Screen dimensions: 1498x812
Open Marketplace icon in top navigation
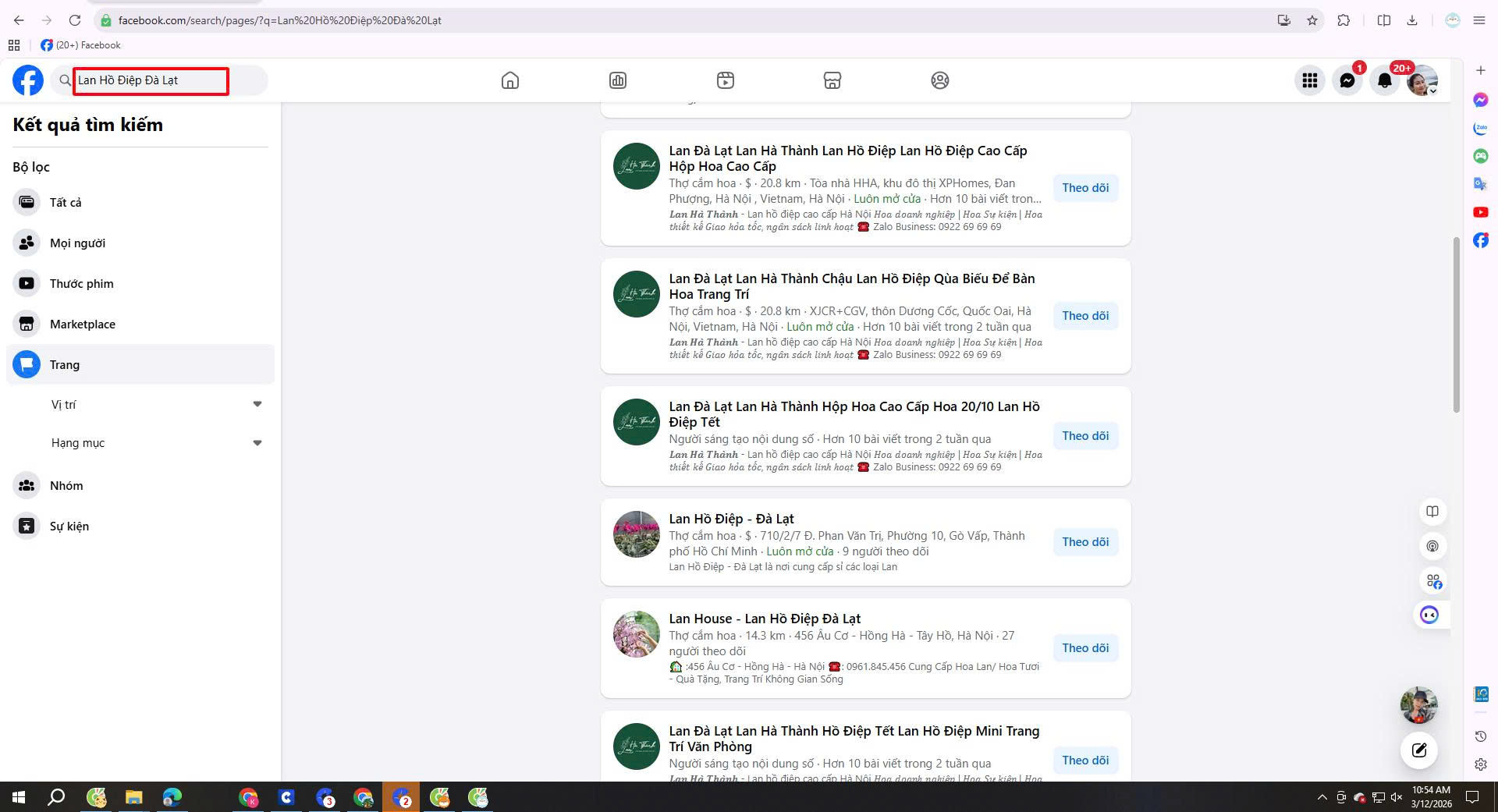832,80
